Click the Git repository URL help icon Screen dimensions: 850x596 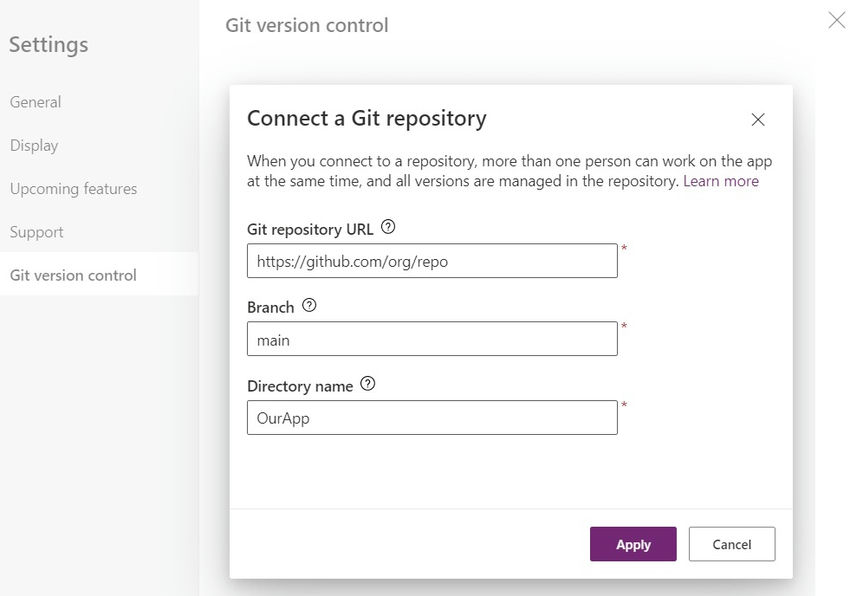tap(389, 228)
